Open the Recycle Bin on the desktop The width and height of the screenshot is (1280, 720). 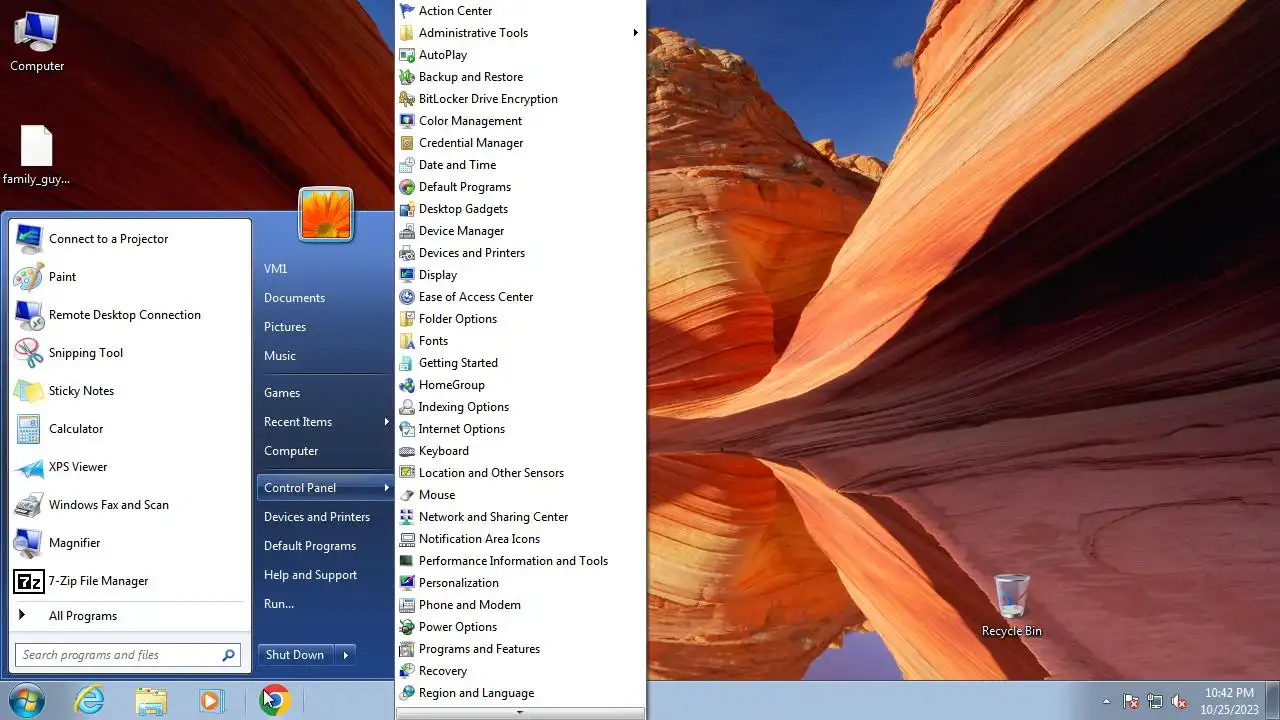(x=1012, y=605)
